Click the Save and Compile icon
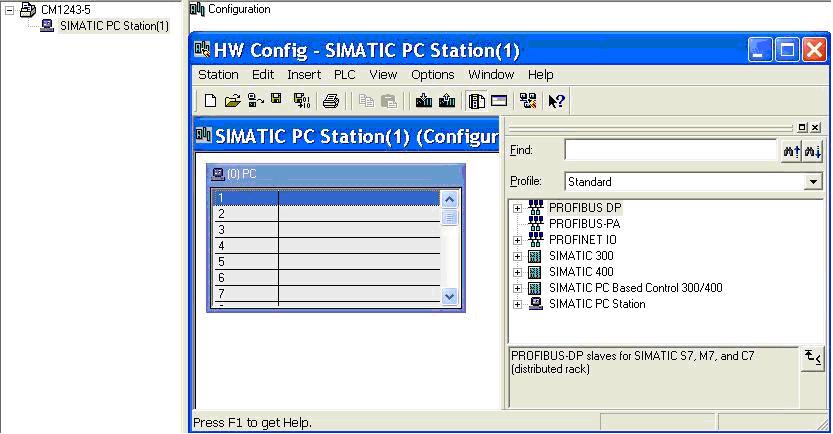 [302, 100]
